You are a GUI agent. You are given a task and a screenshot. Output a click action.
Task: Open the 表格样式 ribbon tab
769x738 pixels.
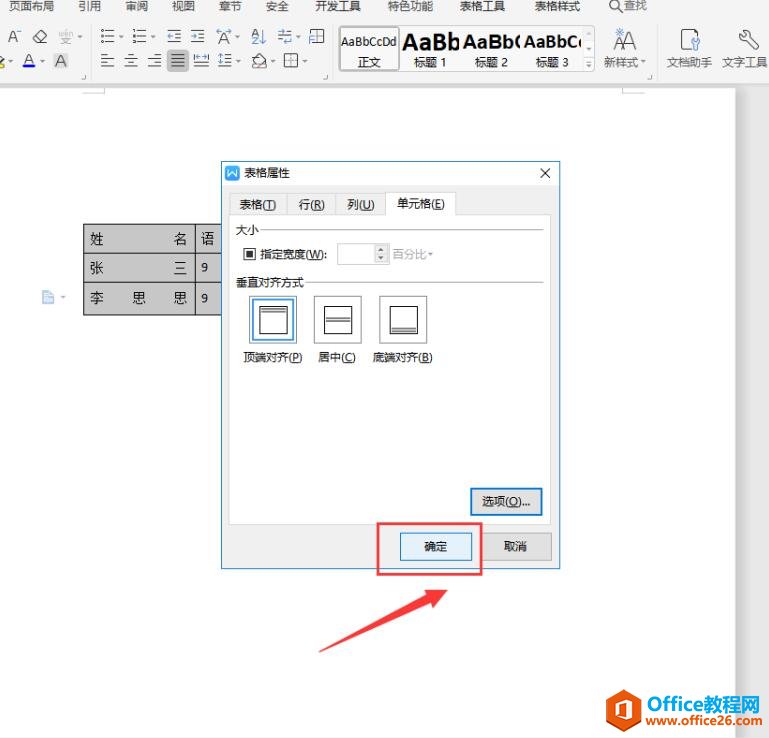(x=557, y=6)
